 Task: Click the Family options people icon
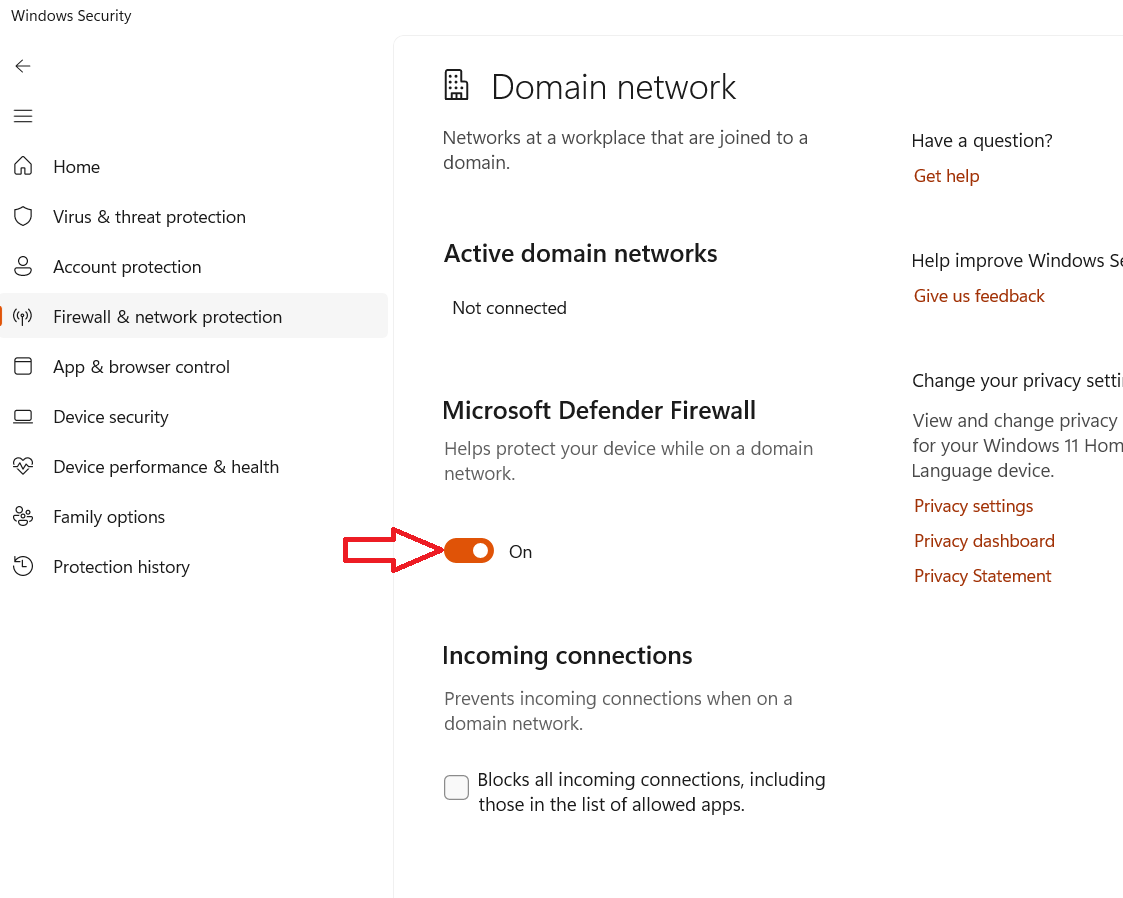coord(23,517)
